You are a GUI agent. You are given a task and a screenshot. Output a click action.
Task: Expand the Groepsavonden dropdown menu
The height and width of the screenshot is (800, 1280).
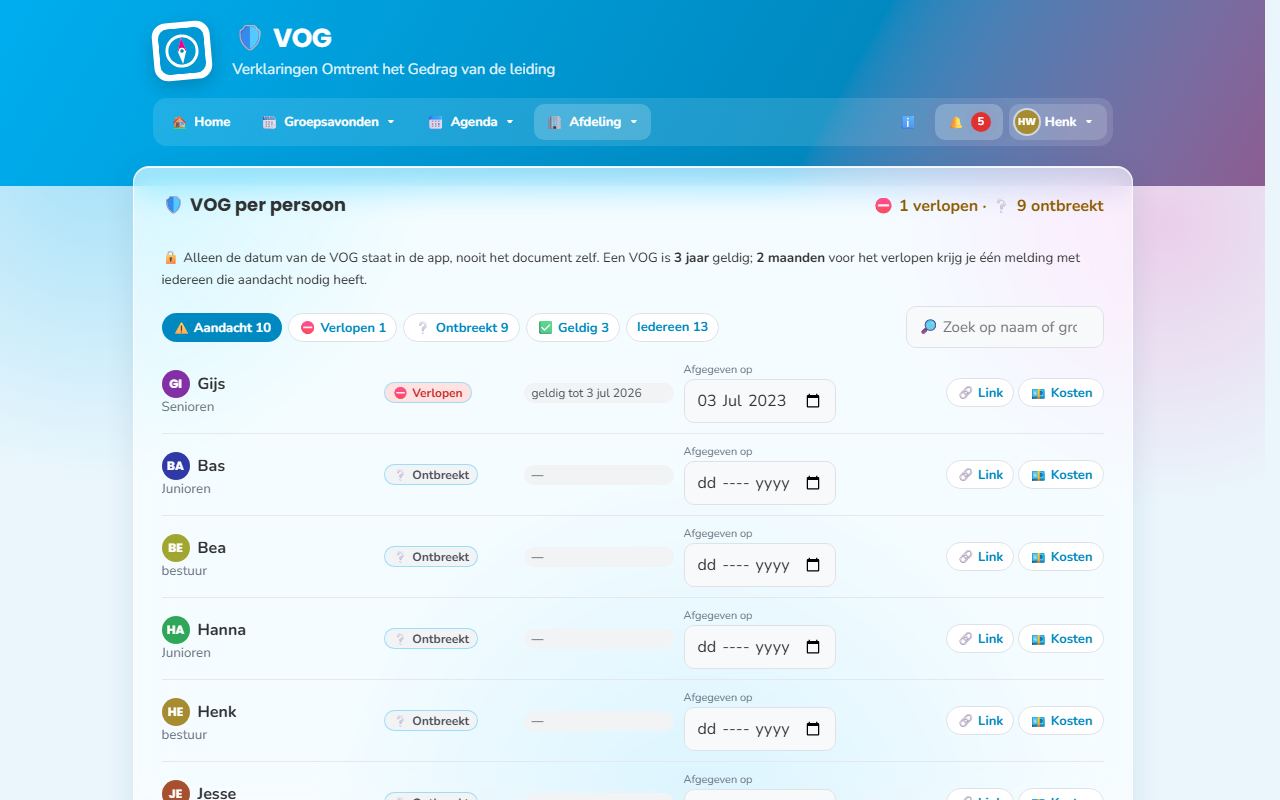click(x=329, y=122)
